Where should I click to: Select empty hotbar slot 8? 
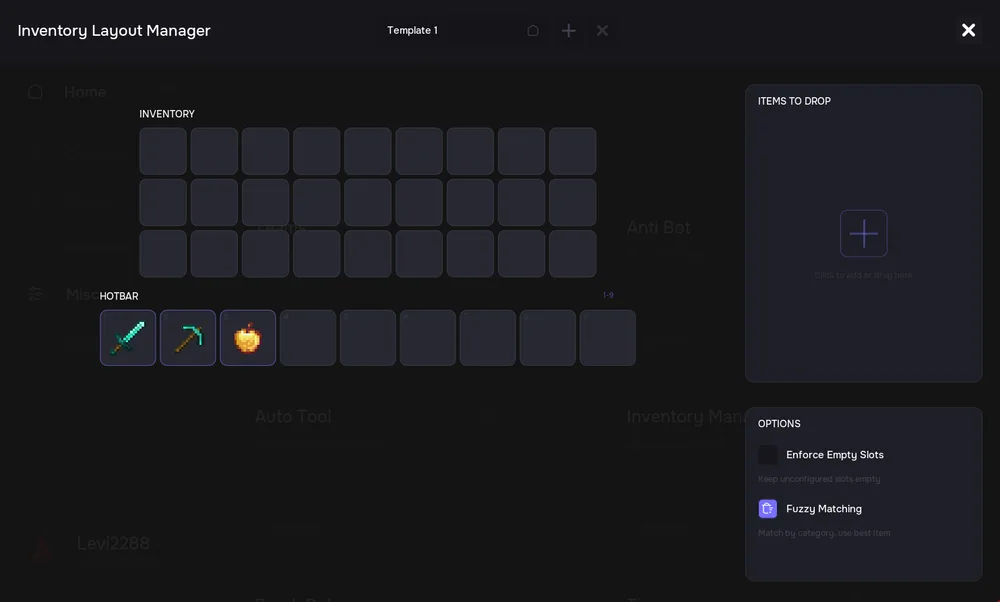pyautogui.click(x=548, y=338)
